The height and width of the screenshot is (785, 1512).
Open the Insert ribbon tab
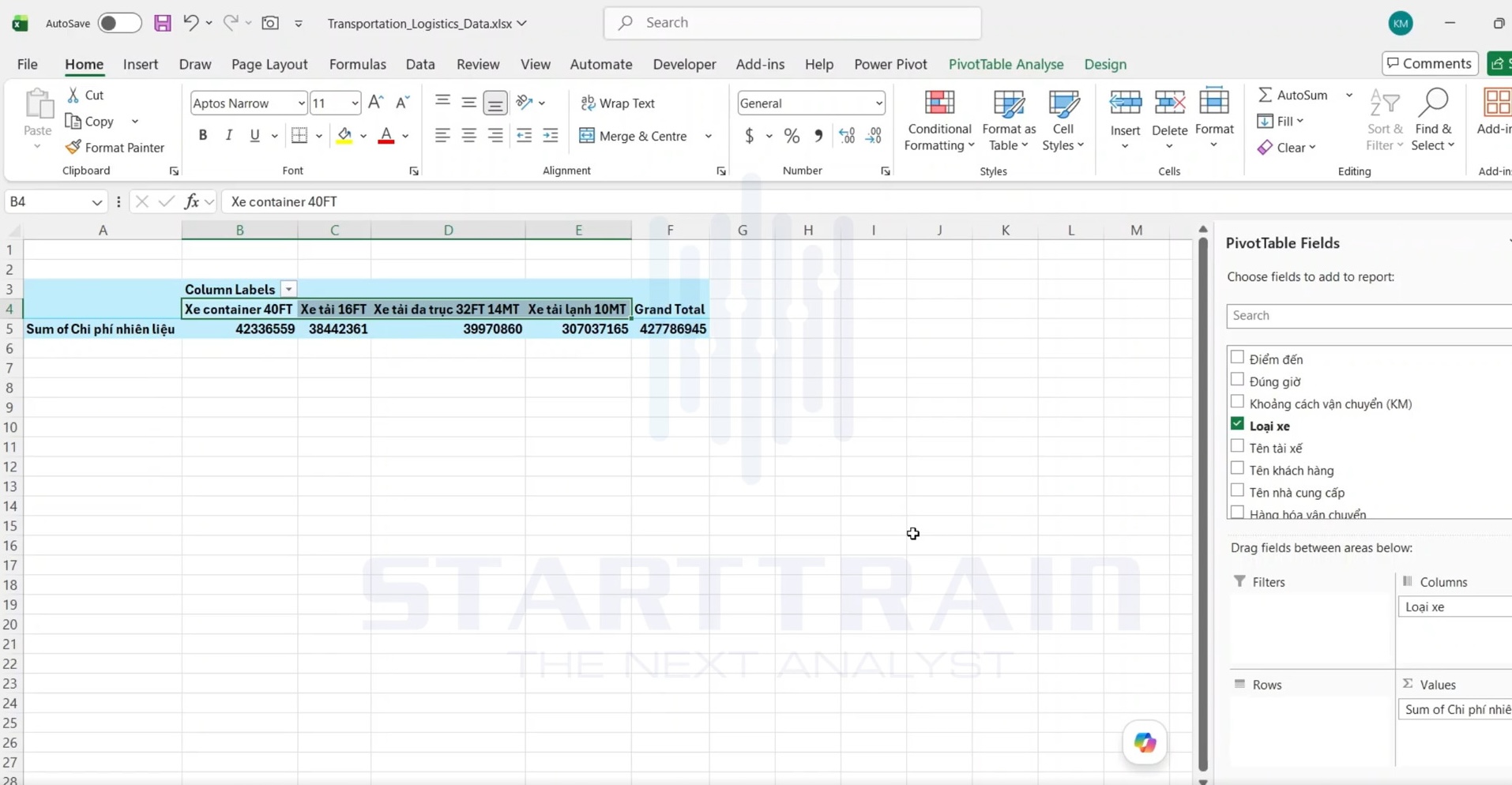point(141,64)
